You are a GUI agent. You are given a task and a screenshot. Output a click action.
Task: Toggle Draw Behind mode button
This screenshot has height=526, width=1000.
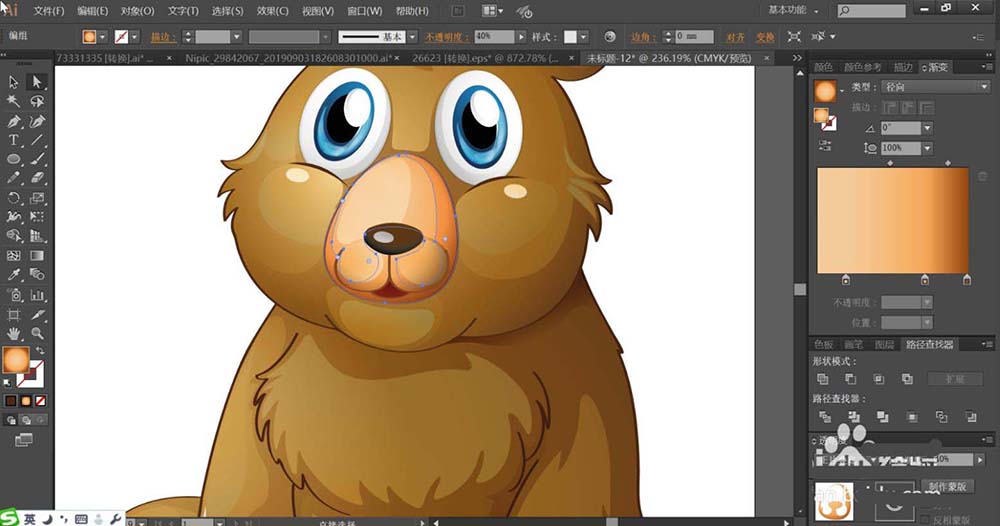tap(26, 420)
